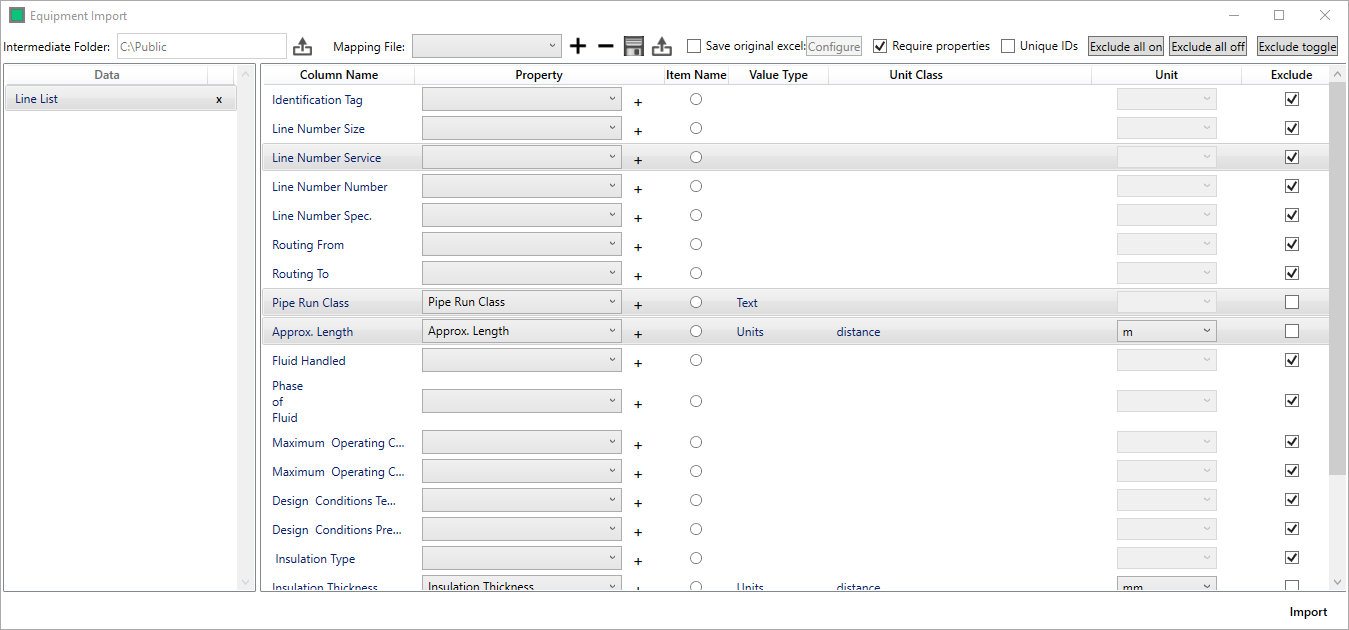Remove Line List with its x icon
This screenshot has width=1349, height=630.
coord(219,100)
